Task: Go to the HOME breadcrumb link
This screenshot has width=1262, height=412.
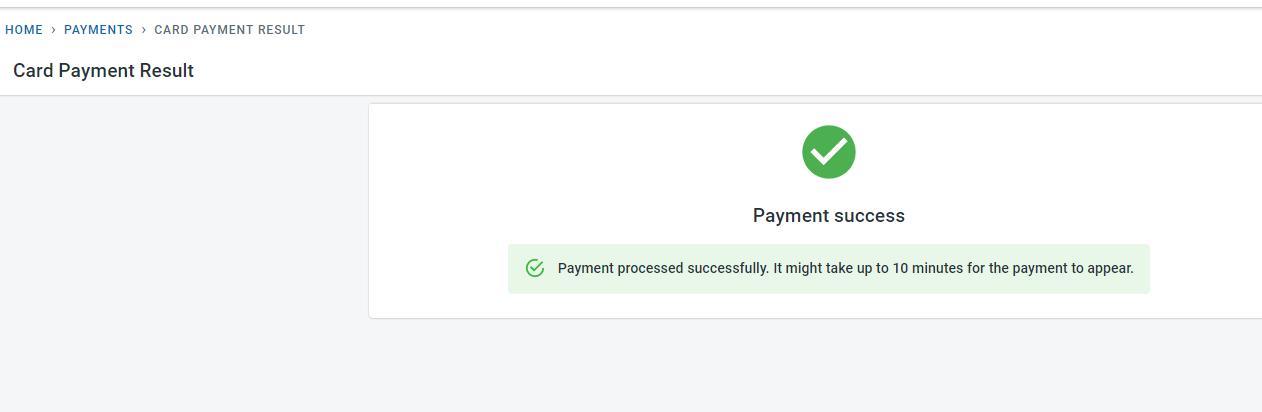Action: pyautogui.click(x=24, y=30)
